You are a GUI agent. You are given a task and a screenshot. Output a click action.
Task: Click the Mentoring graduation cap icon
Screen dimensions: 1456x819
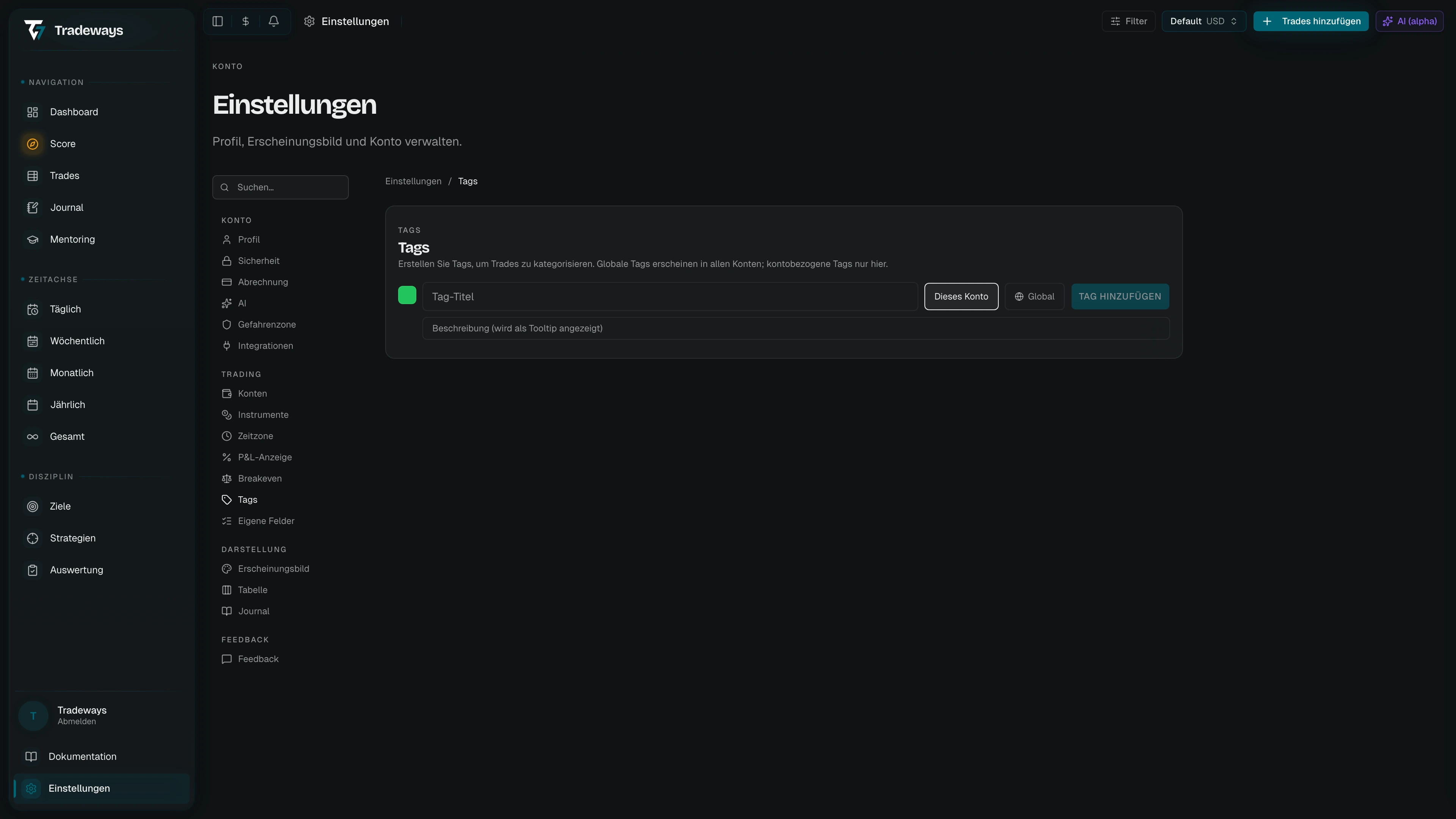(x=33, y=240)
